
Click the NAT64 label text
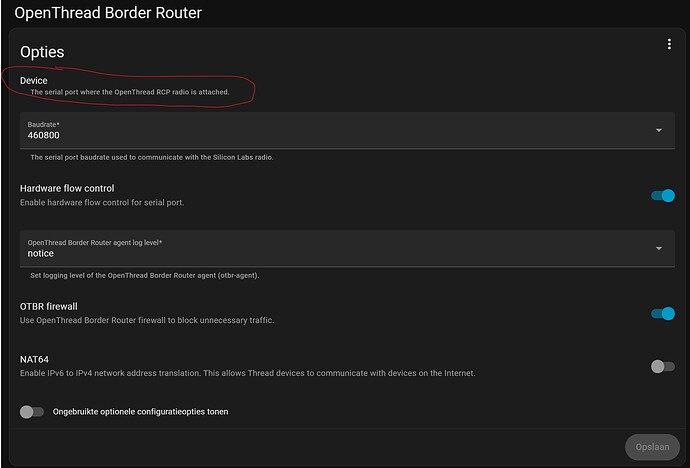click(x=34, y=359)
